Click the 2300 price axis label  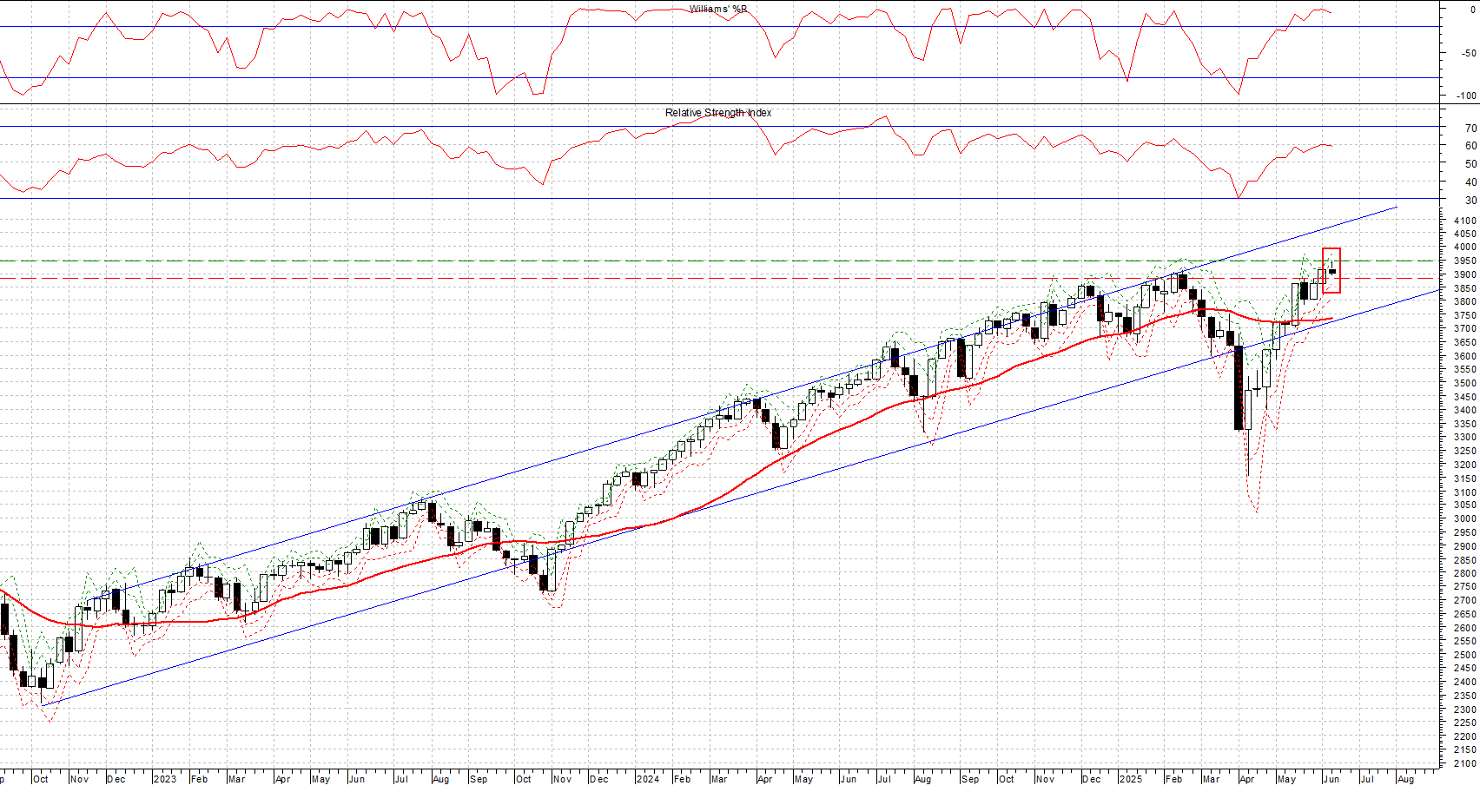pos(1463,710)
